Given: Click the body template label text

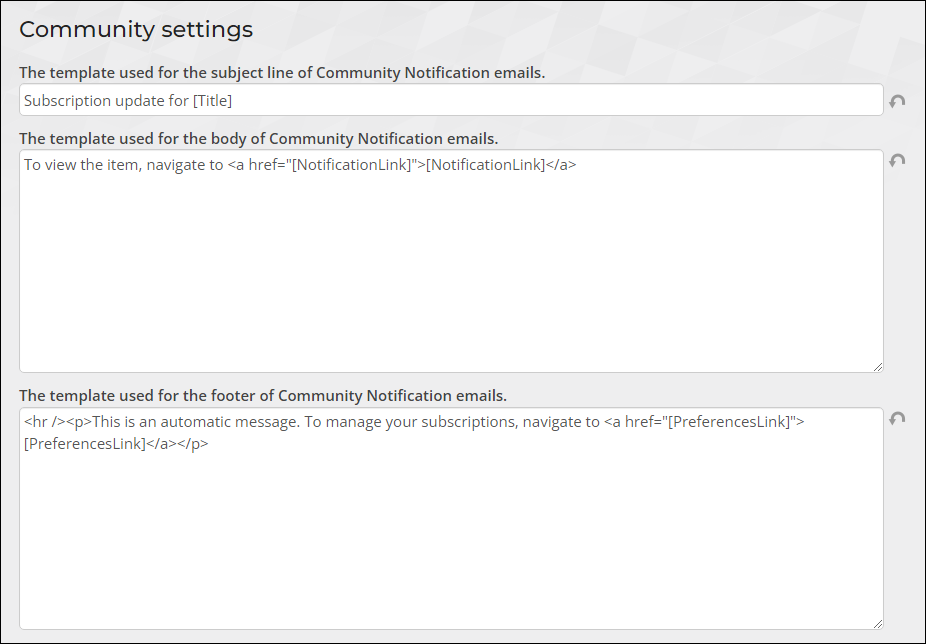Looking at the screenshot, I should pyautogui.click(x=259, y=139).
